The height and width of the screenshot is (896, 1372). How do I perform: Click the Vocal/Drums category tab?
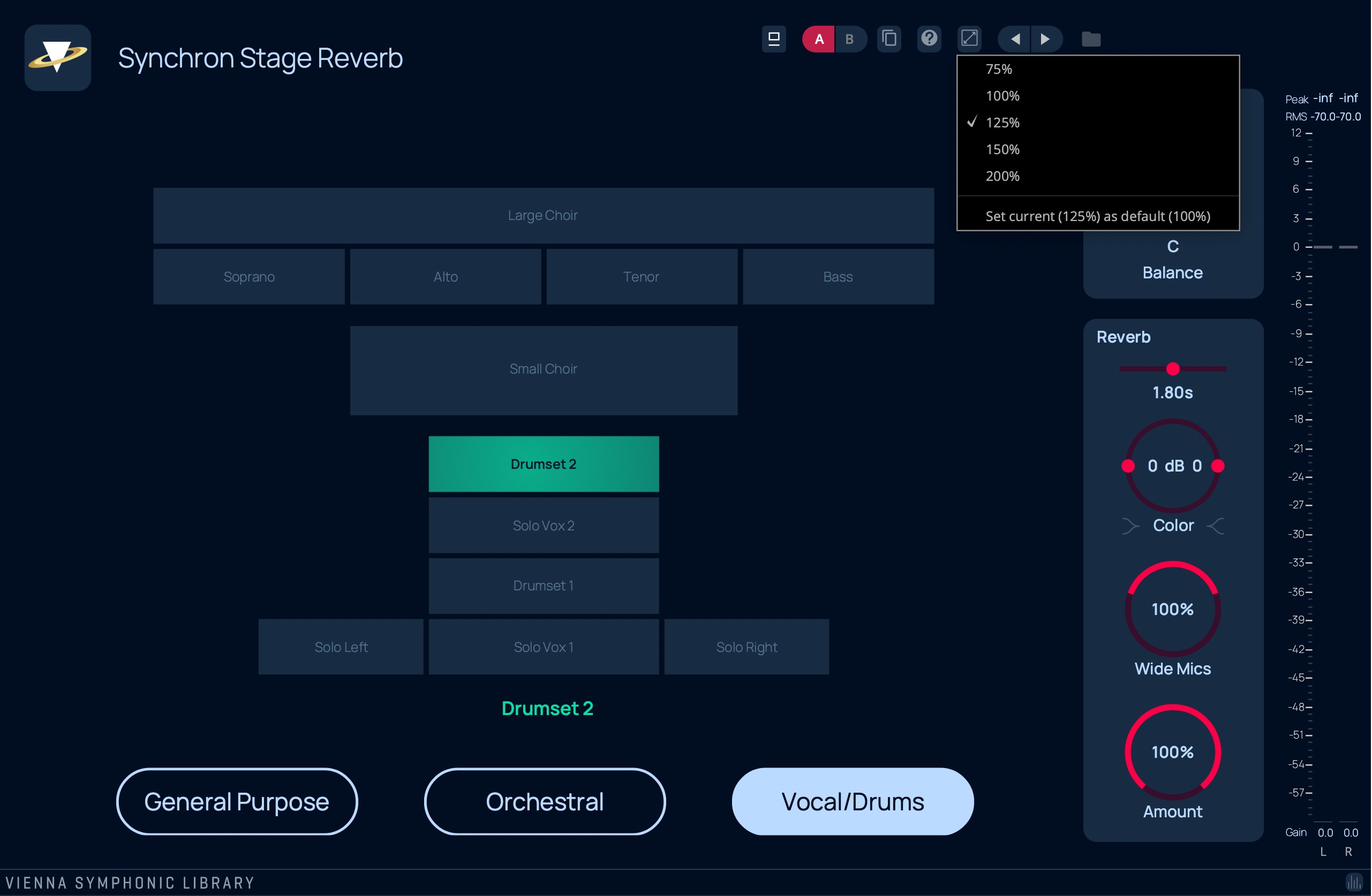point(853,801)
